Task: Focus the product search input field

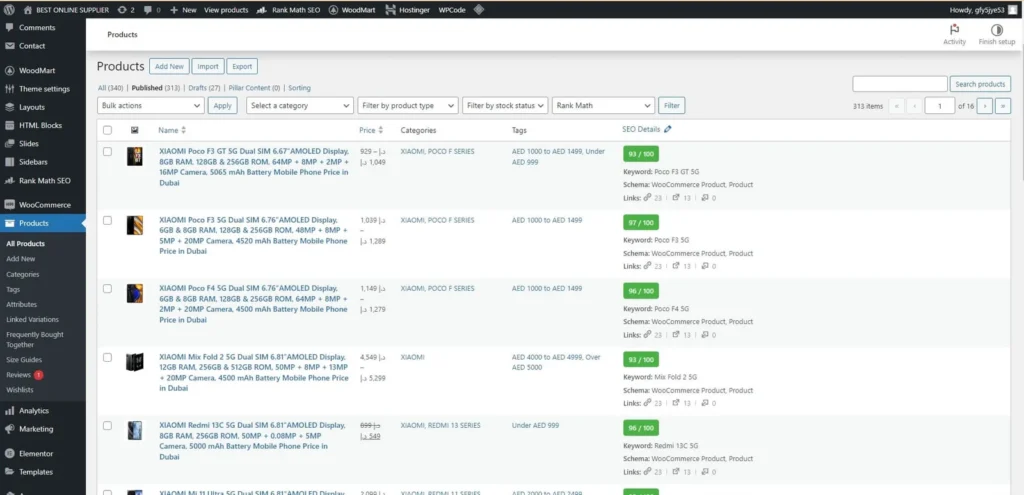Action: (x=899, y=84)
